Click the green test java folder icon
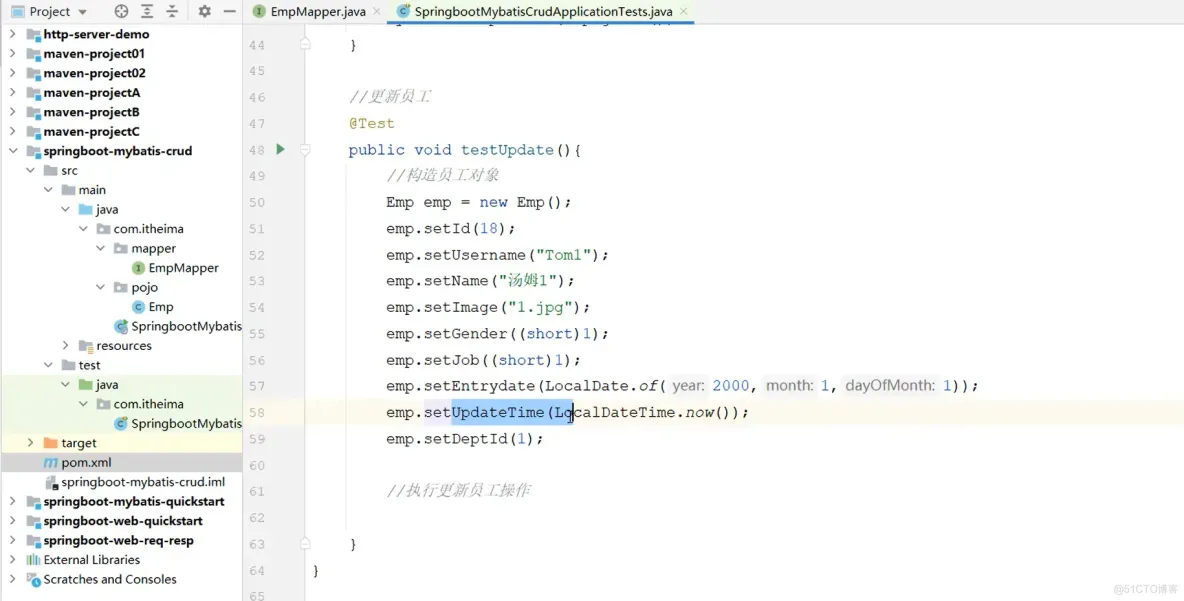Viewport: 1184px width, 601px height. (x=85, y=384)
